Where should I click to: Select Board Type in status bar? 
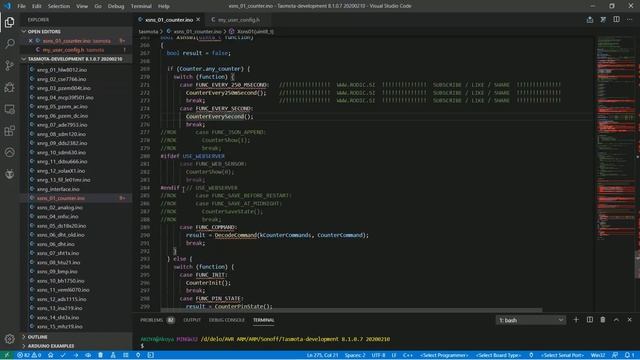pos(498,355)
